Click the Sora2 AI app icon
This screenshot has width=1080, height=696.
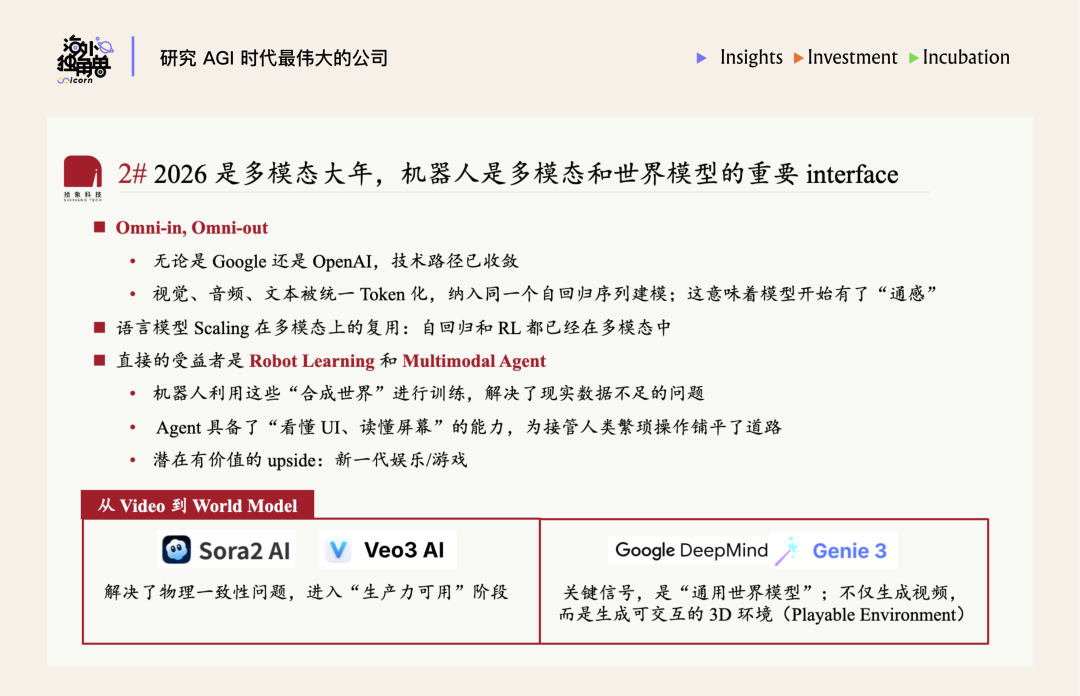tap(177, 550)
